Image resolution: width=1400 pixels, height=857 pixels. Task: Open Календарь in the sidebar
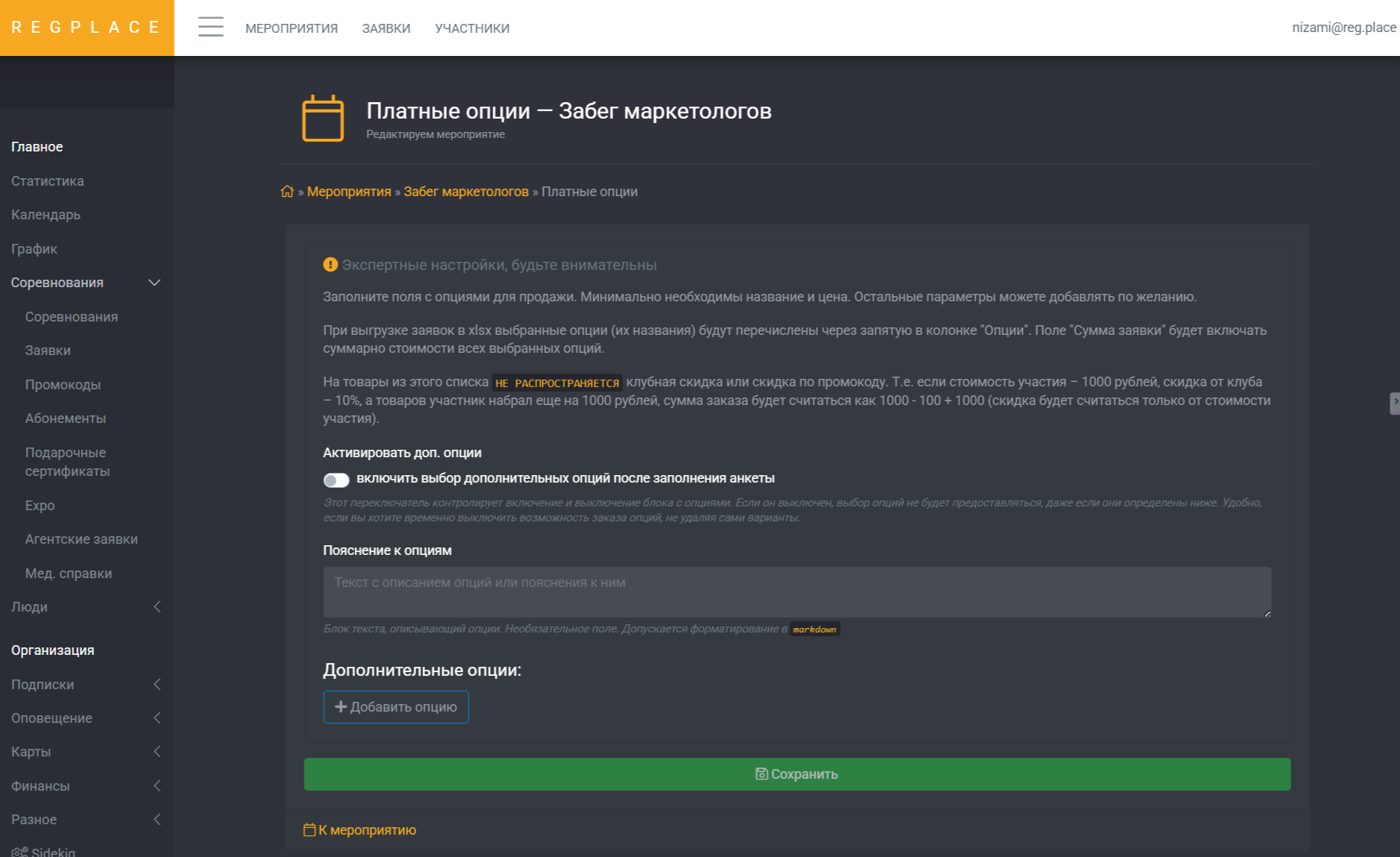(45, 215)
